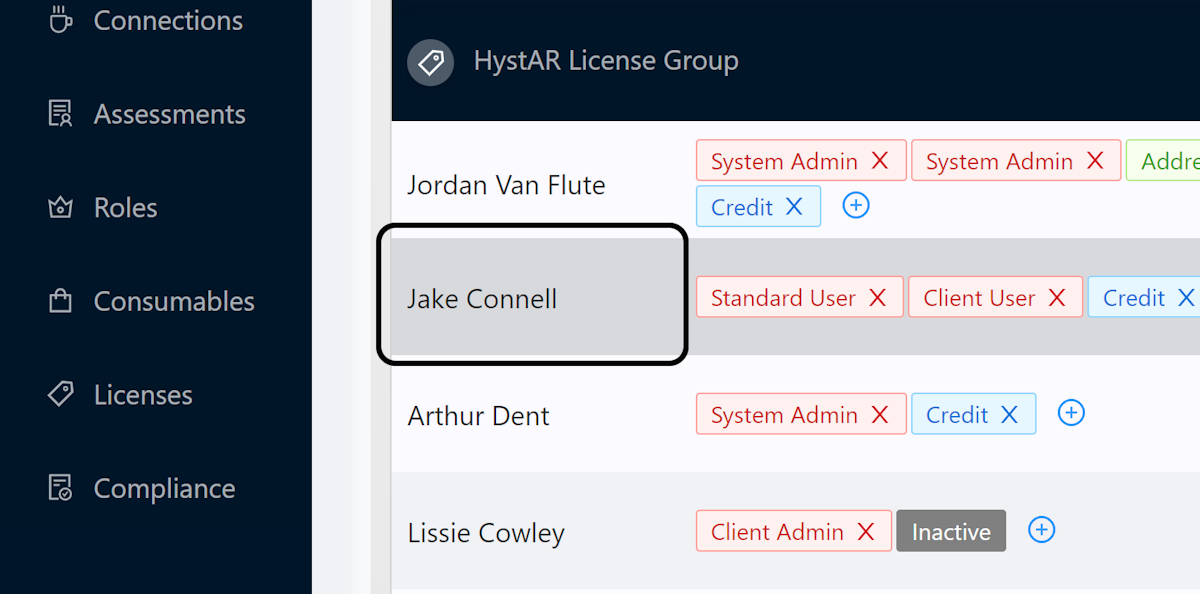Open Assessments in the sidebar
1200x594 pixels.
(x=146, y=114)
